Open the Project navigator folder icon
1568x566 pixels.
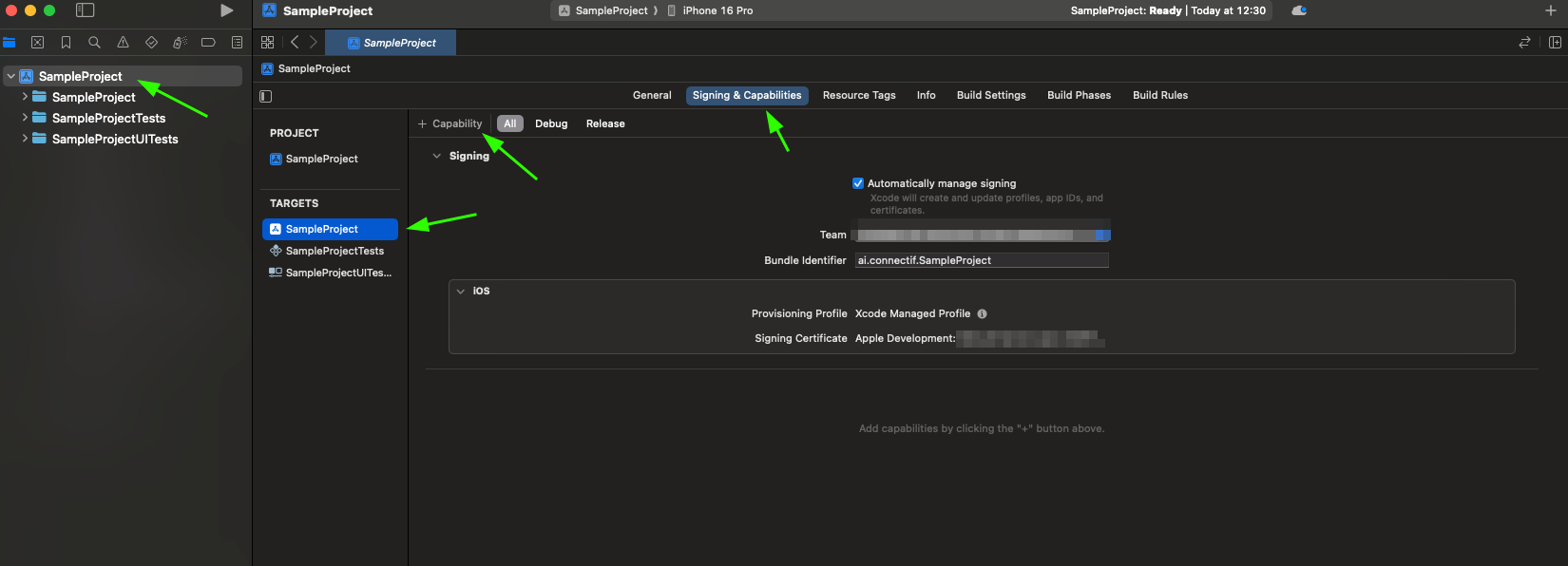point(10,42)
